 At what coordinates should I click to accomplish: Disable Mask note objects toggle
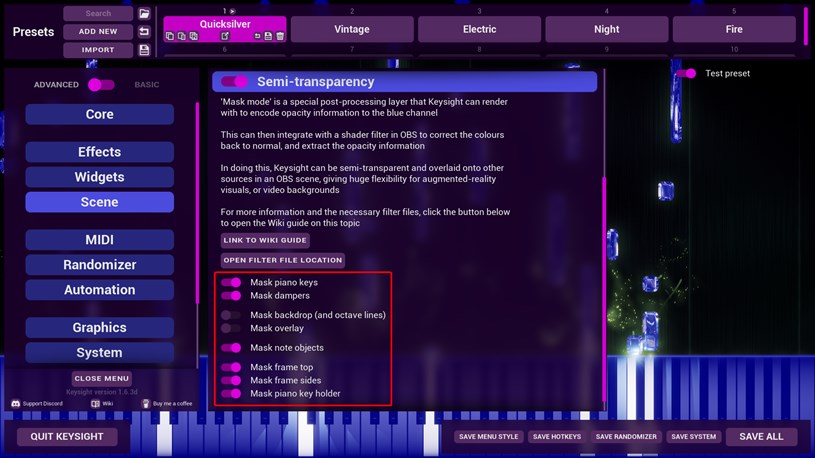[x=231, y=348]
